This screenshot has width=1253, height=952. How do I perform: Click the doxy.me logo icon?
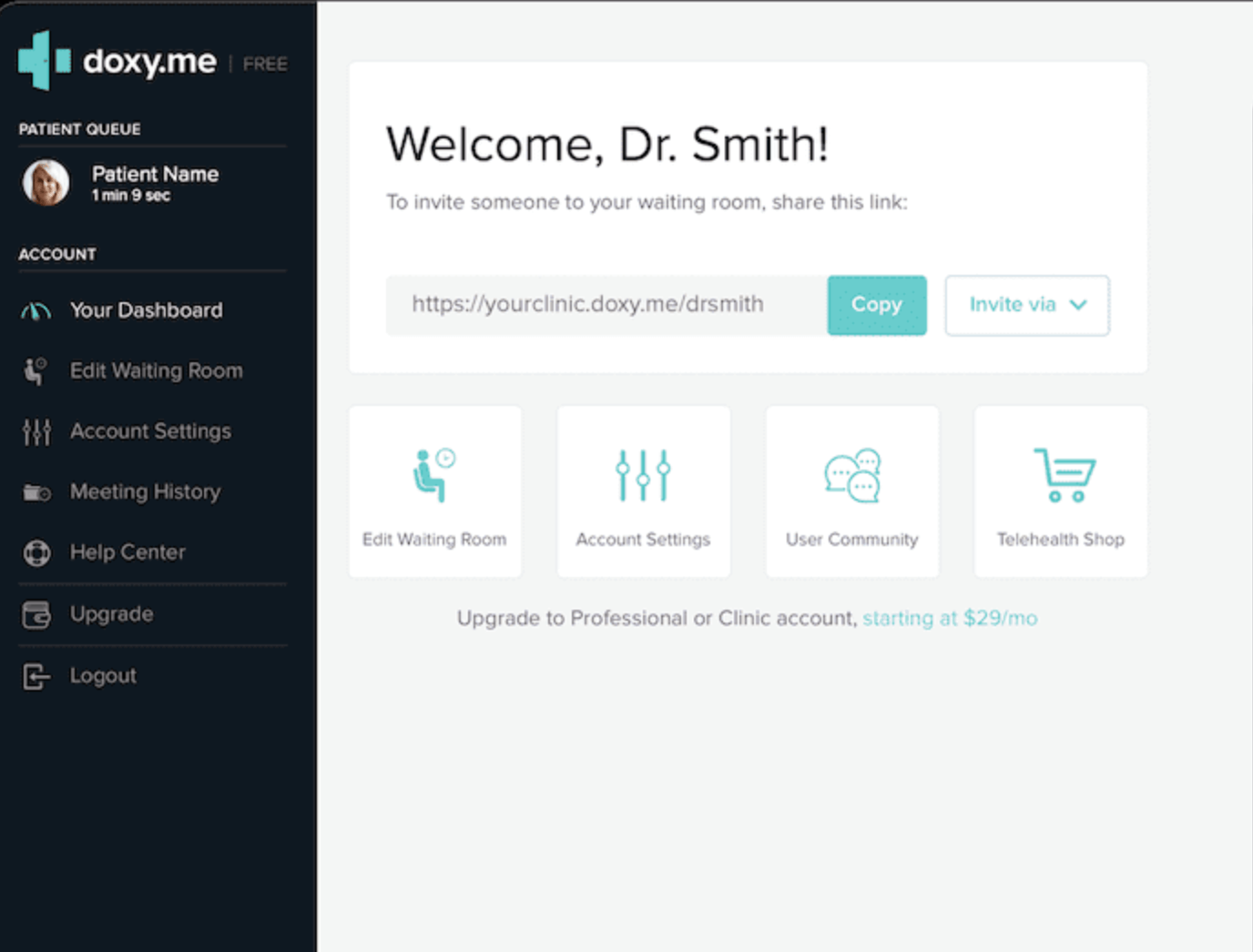point(45,60)
